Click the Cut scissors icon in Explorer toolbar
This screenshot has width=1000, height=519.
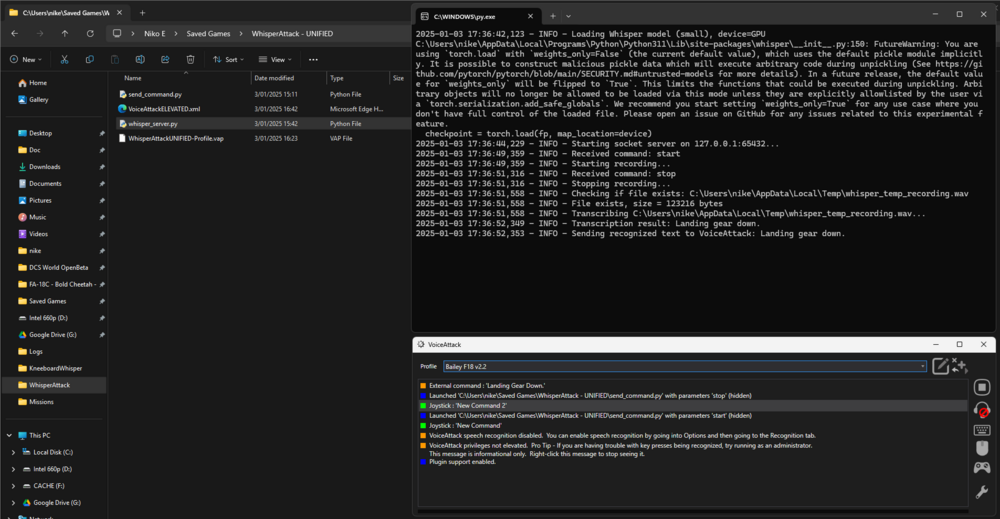pos(64,59)
